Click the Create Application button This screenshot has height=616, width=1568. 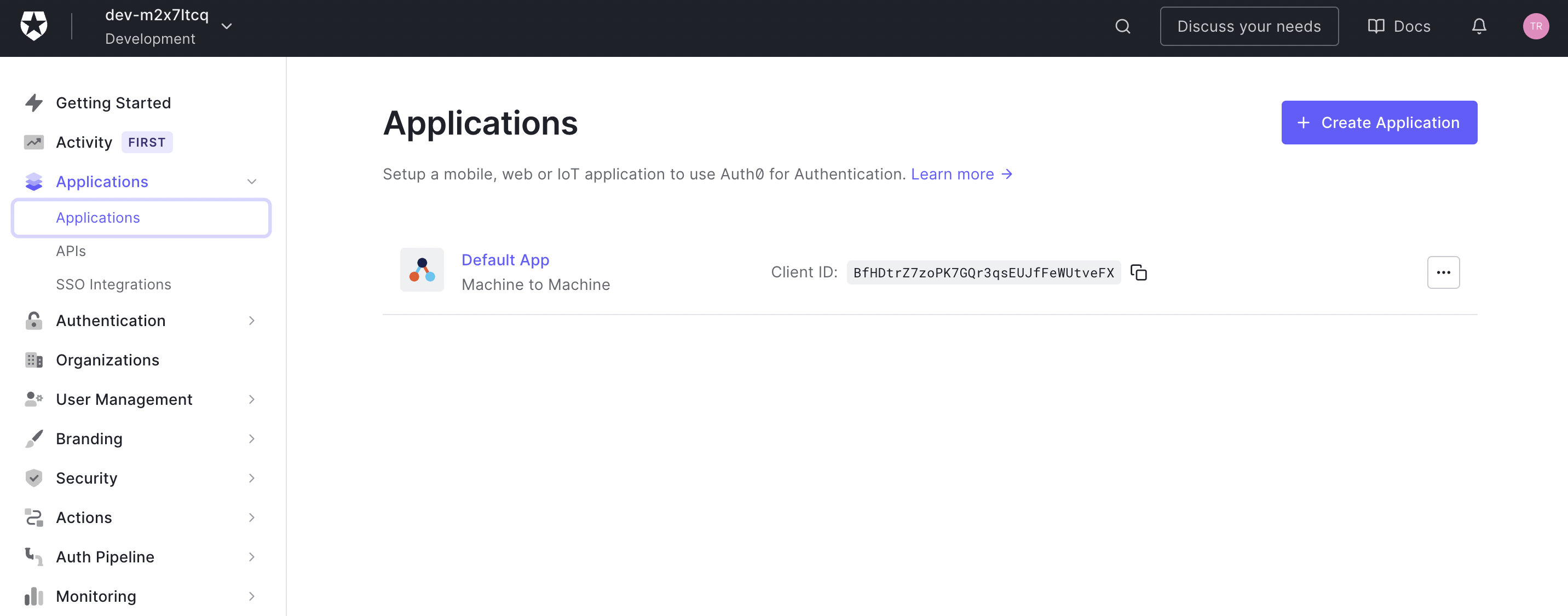click(x=1379, y=122)
